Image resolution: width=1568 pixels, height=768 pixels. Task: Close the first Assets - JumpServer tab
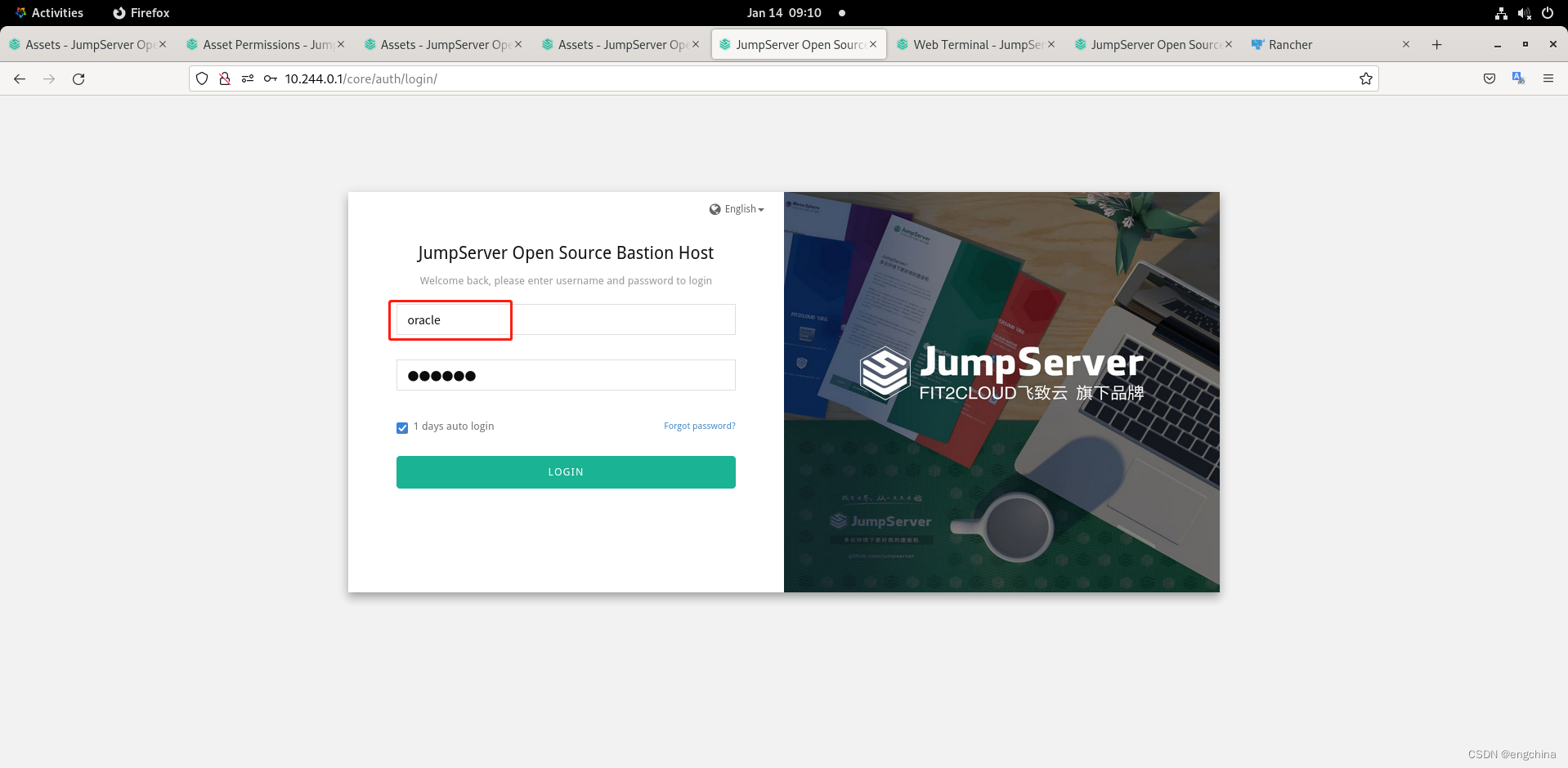point(163,44)
